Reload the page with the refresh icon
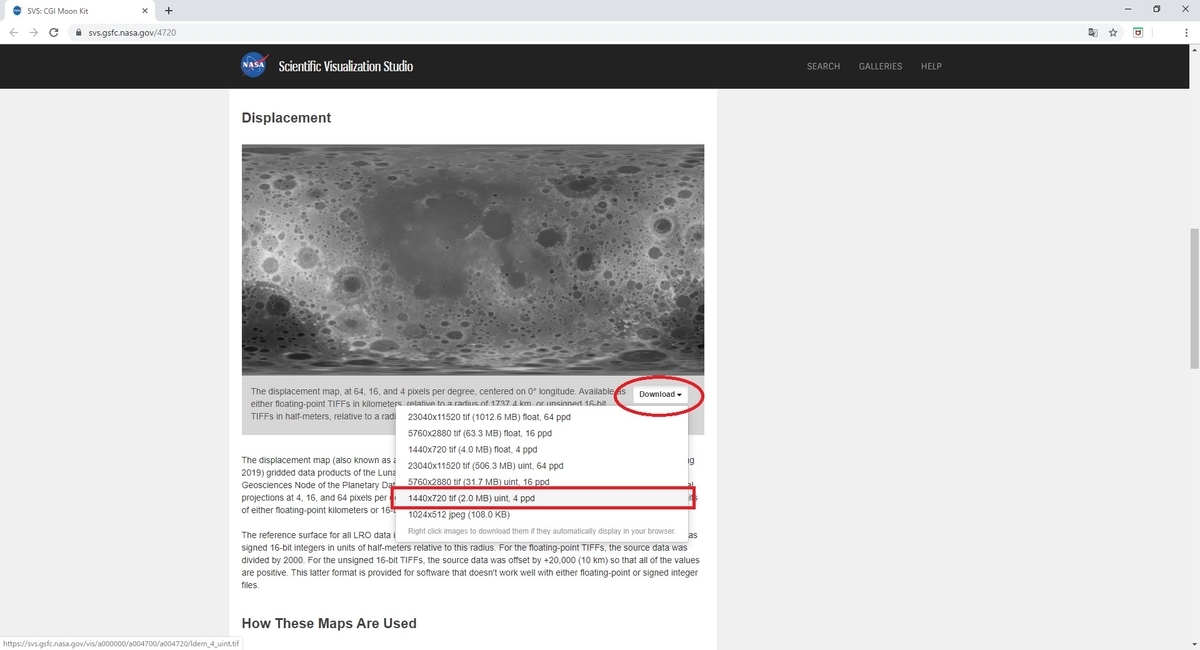Screen dimensions: 1200x650 click(54, 32)
